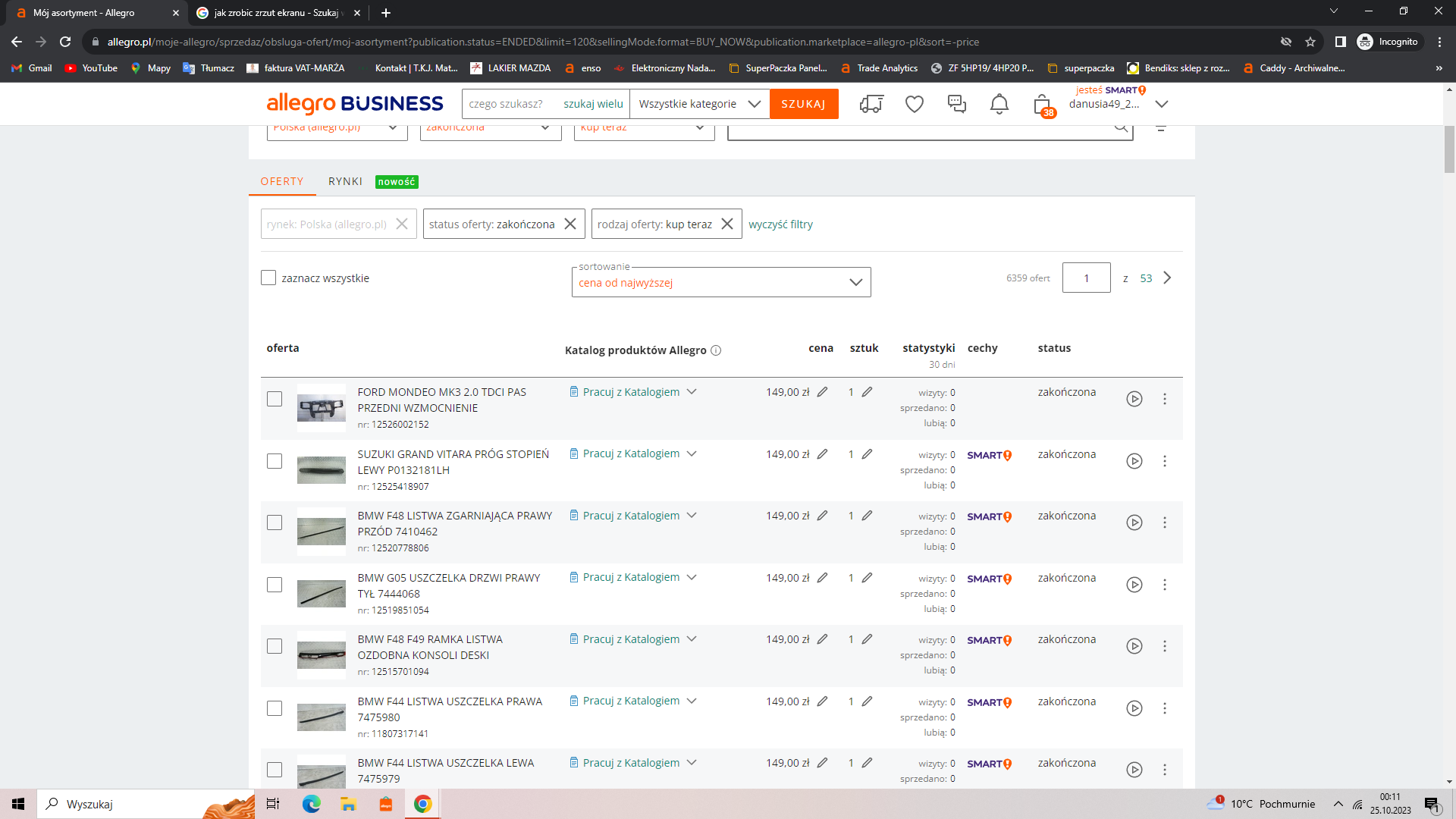Click the page number input field
This screenshot has width=1456, height=819.
[1086, 278]
